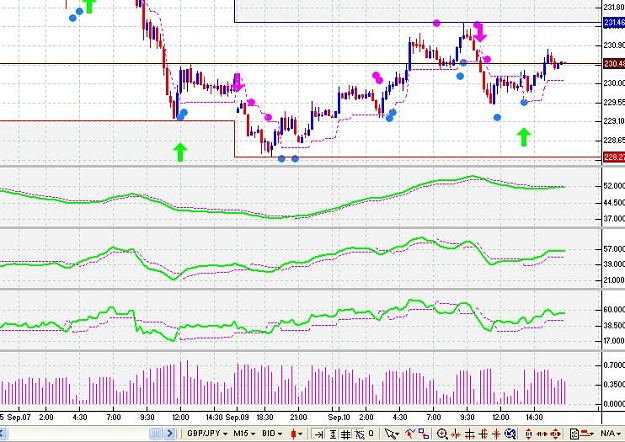This screenshot has width=625, height=442.
Task: Click the narrow vertical cross zoom icon
Action: (456, 434)
